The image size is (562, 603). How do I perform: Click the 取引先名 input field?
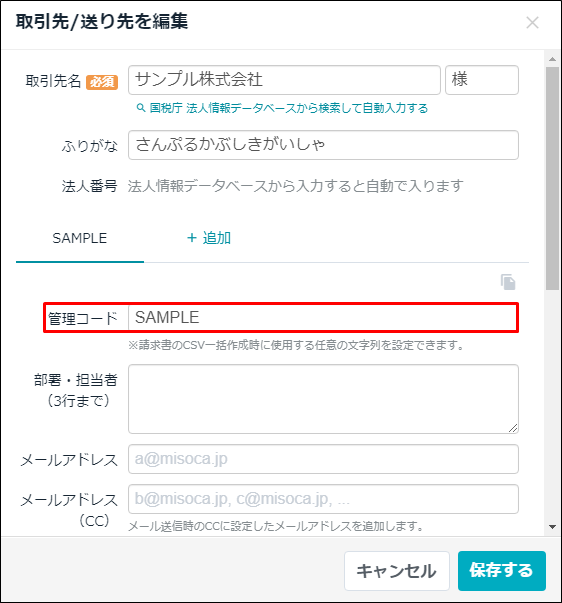click(284, 80)
